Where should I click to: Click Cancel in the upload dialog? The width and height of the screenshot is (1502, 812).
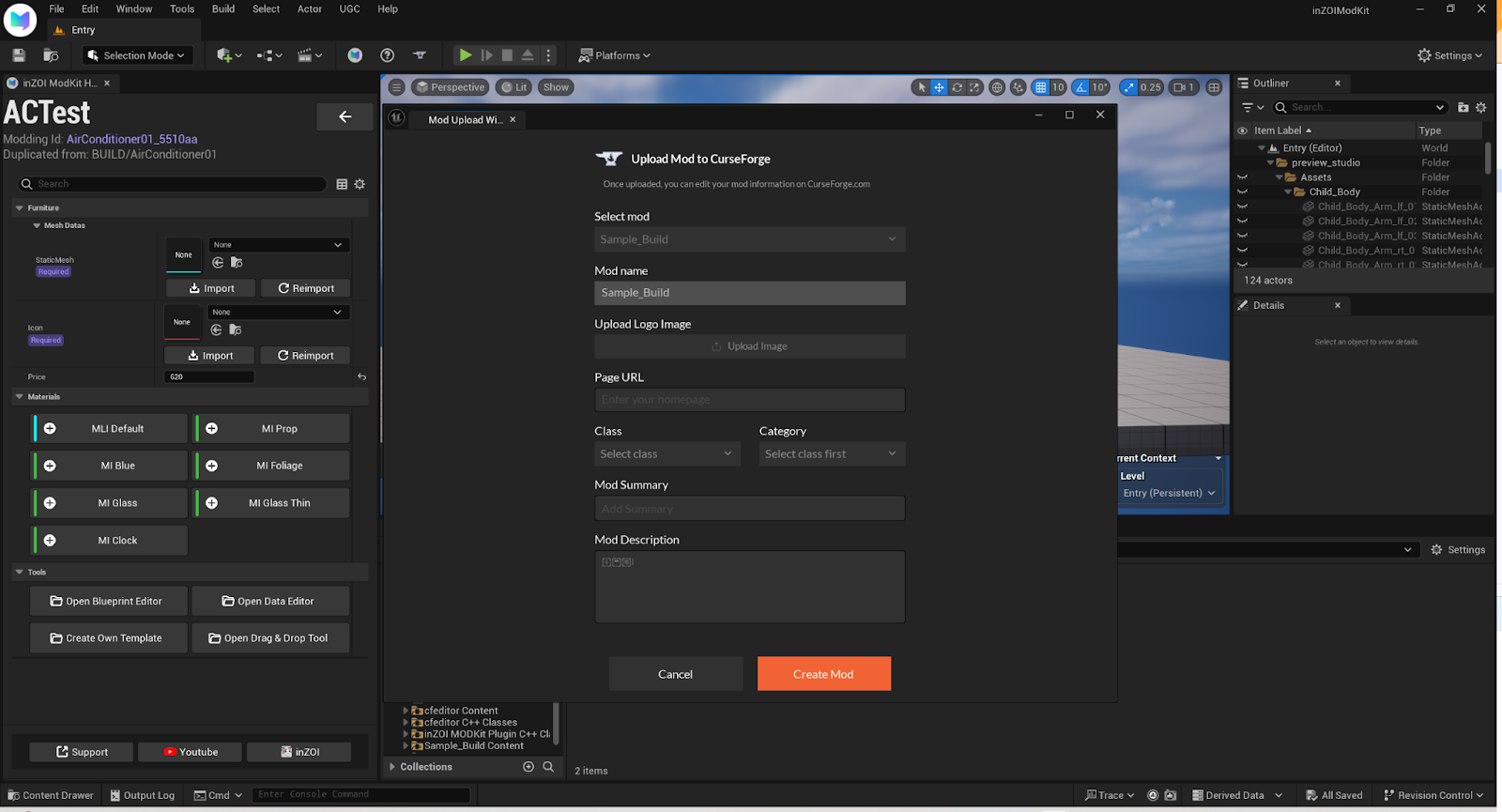[675, 674]
